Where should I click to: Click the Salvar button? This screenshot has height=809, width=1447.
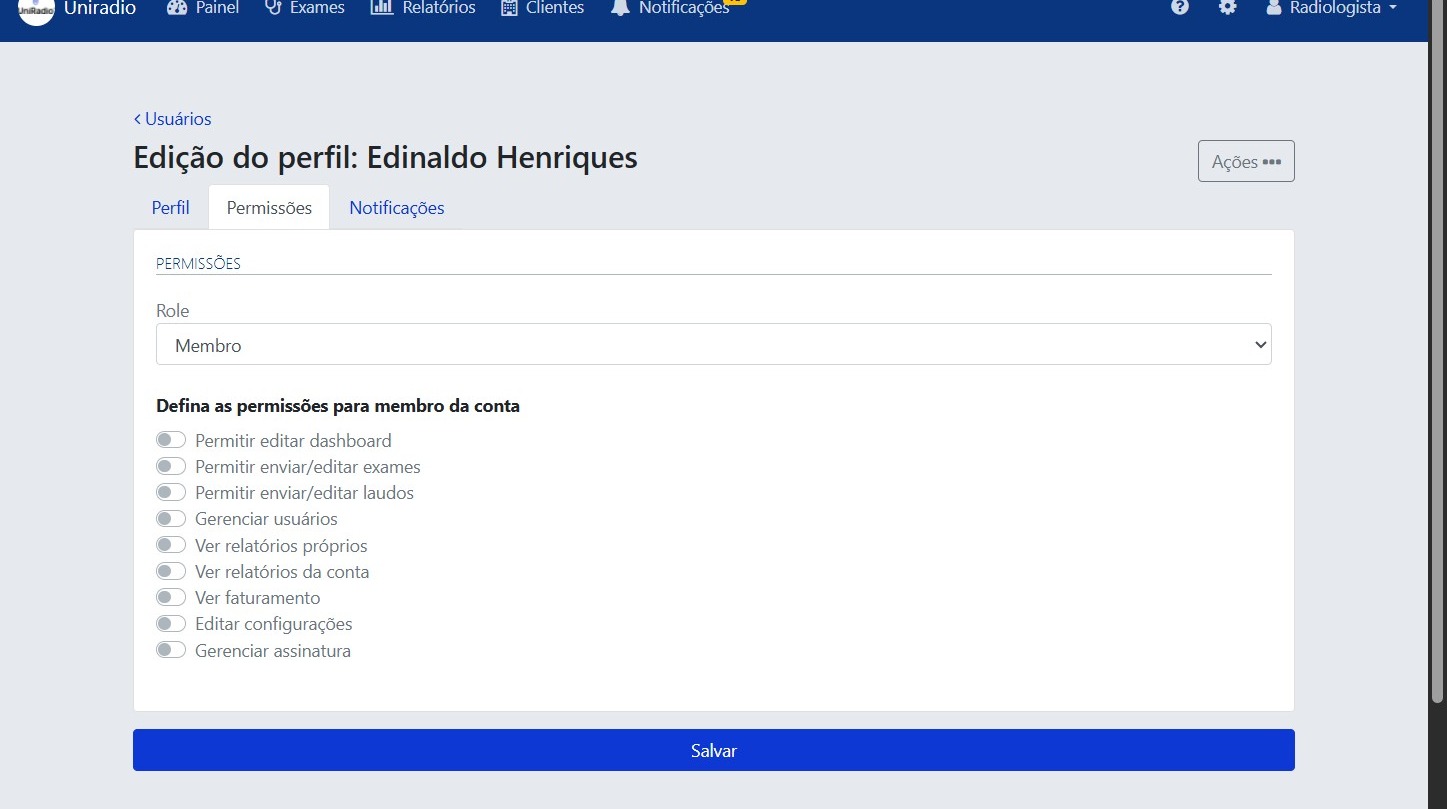(713, 750)
